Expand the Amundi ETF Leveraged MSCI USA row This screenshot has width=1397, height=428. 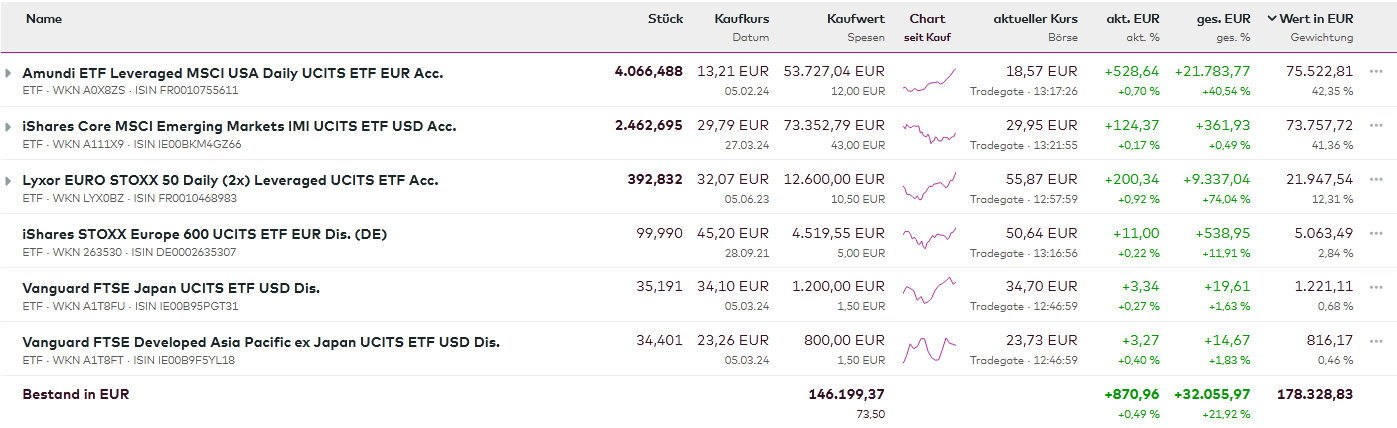(x=9, y=73)
